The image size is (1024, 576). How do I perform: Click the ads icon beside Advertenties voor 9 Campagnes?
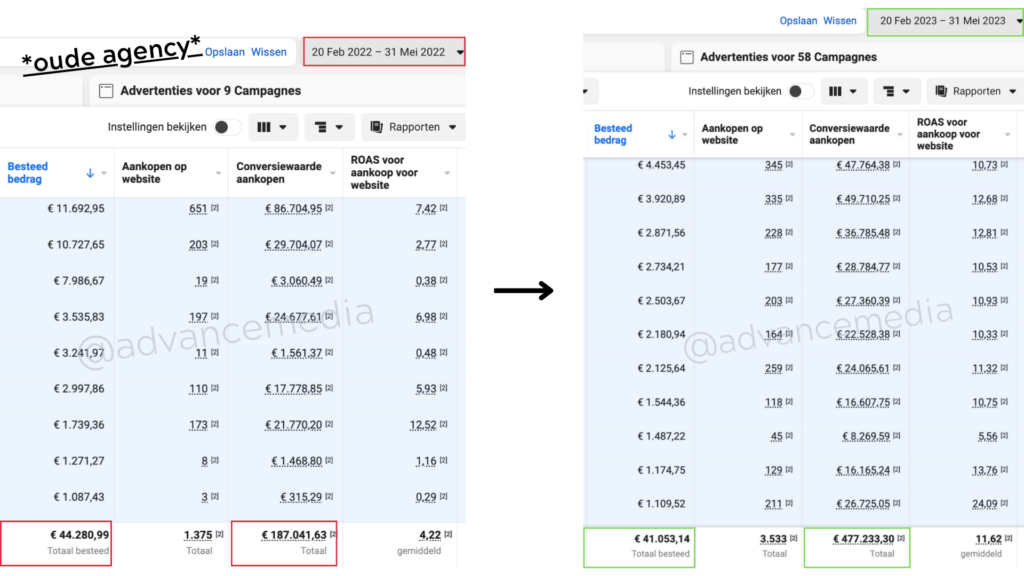(106, 91)
